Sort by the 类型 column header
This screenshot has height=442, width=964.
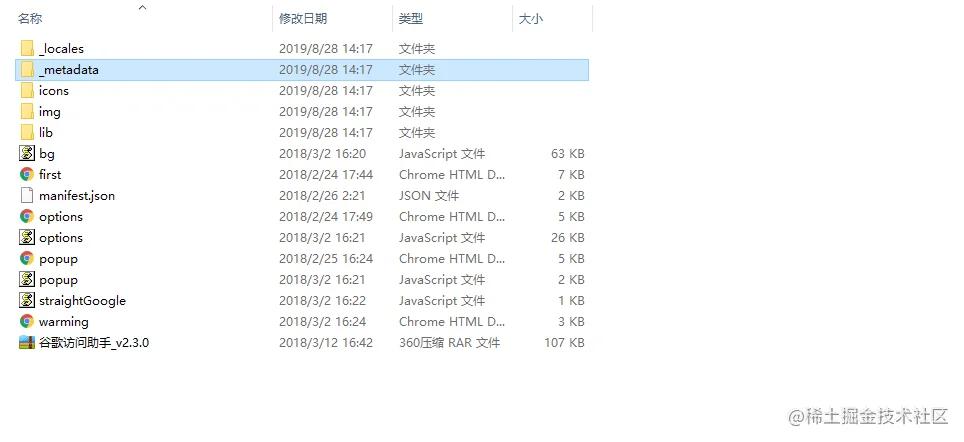411,18
